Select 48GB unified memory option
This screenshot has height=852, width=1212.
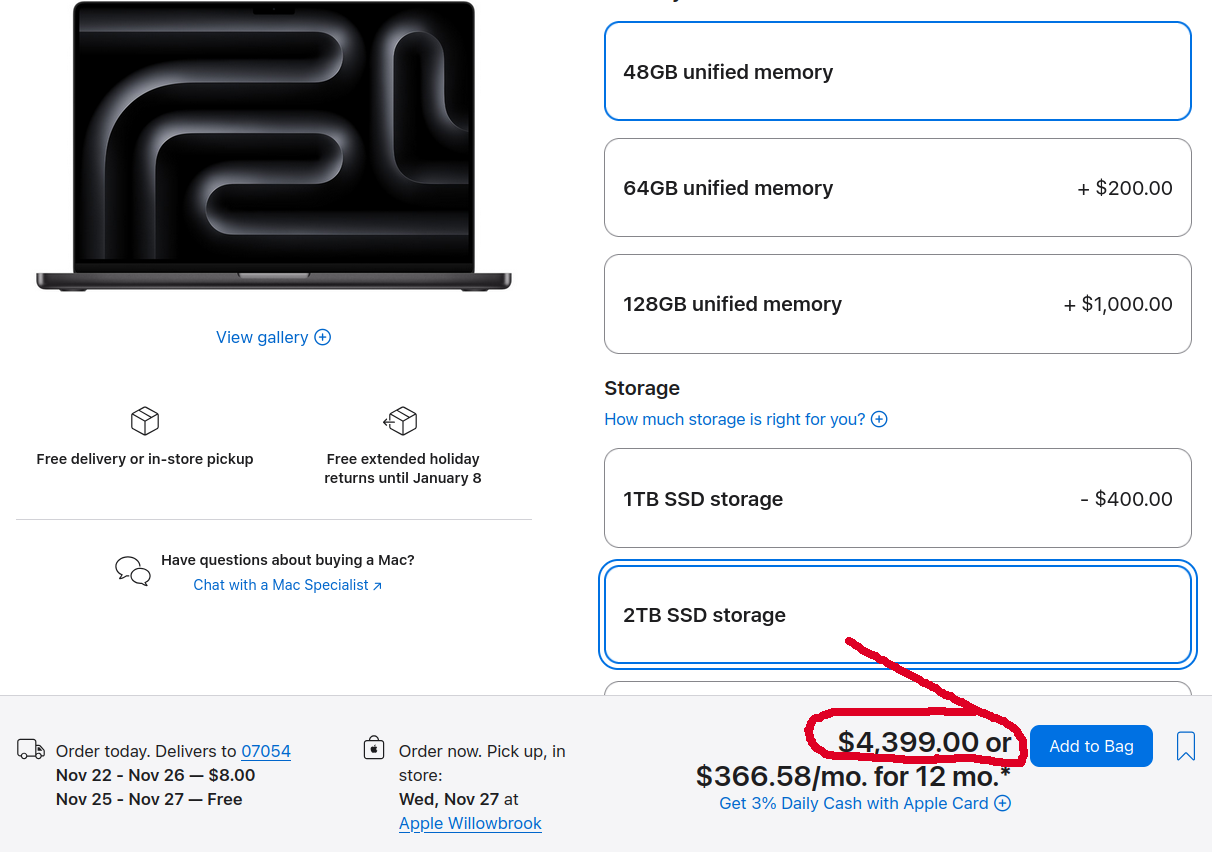pyautogui.click(x=897, y=71)
